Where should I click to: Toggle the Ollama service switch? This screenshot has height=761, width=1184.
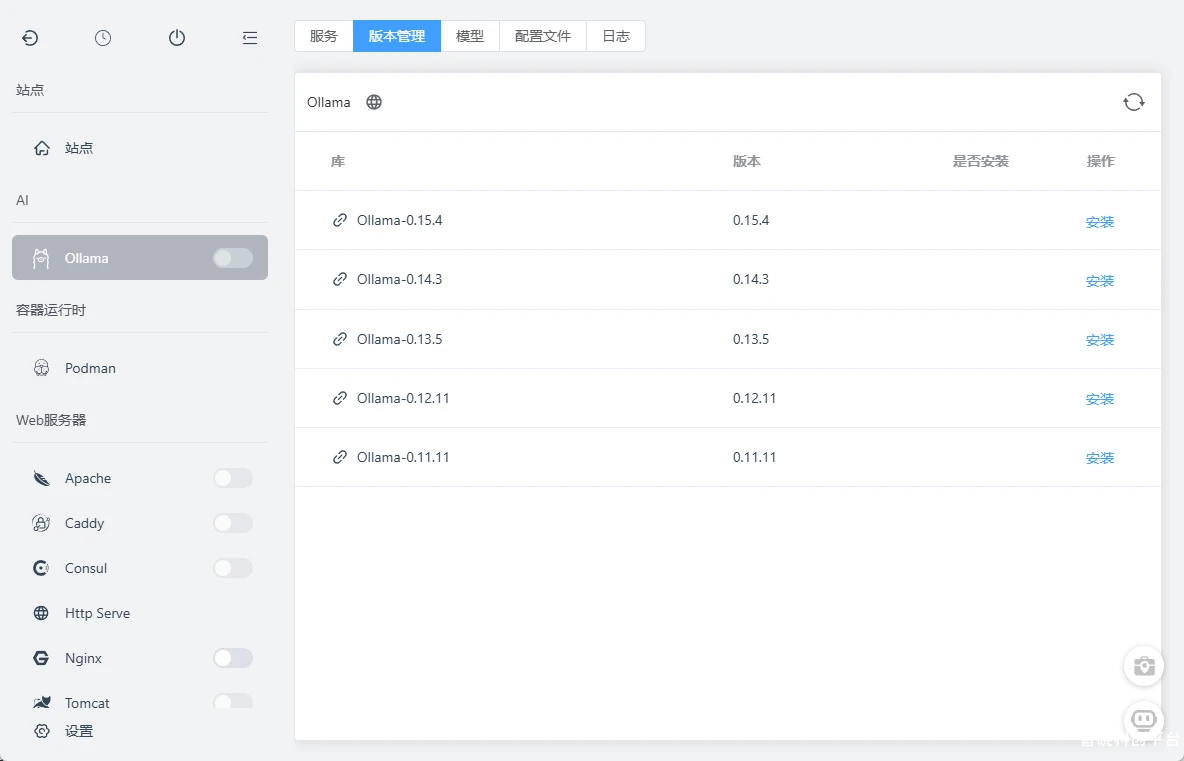[x=232, y=258]
